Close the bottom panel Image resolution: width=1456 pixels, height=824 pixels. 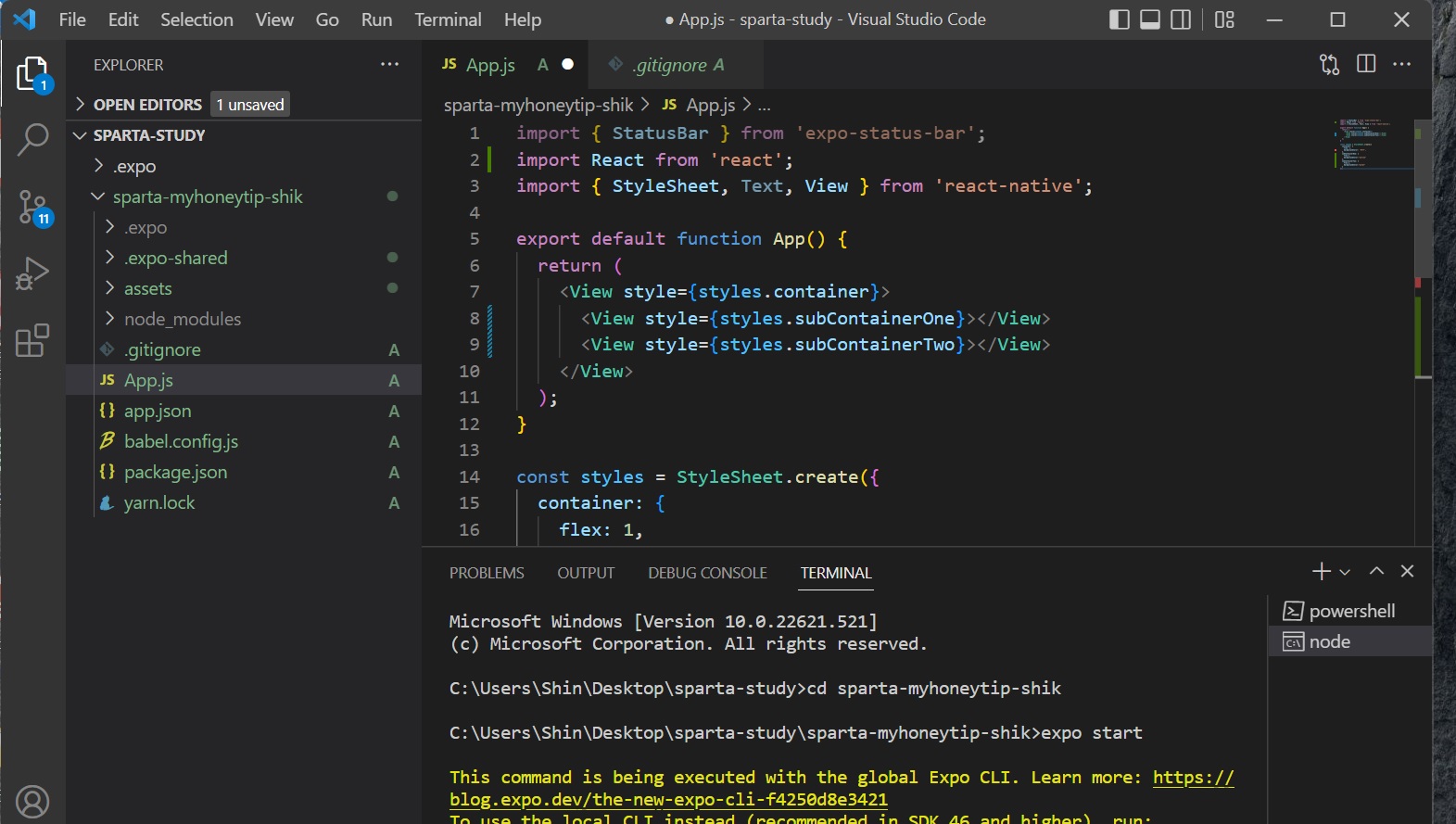1407,571
